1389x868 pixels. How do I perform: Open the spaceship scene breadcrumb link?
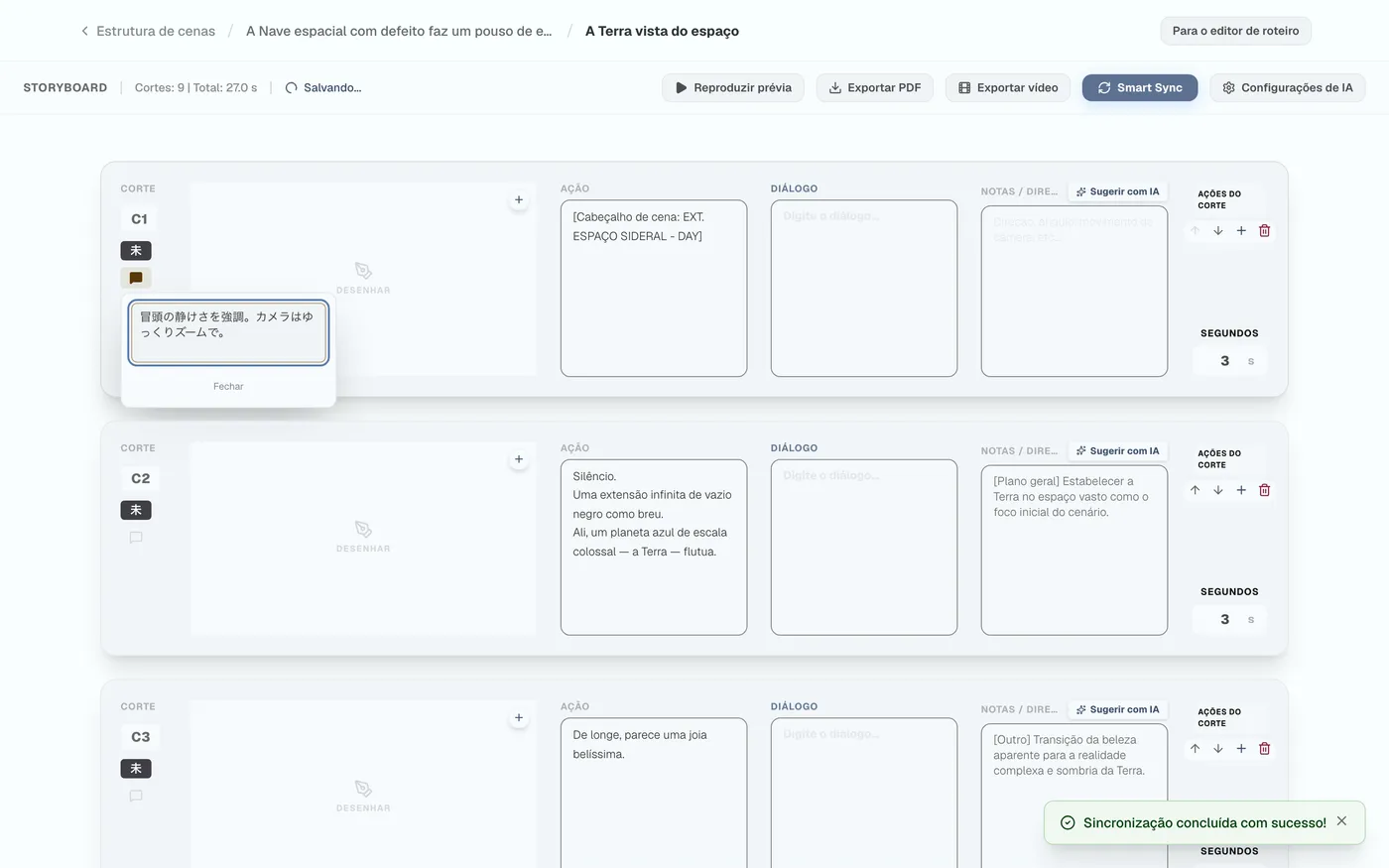[399, 31]
